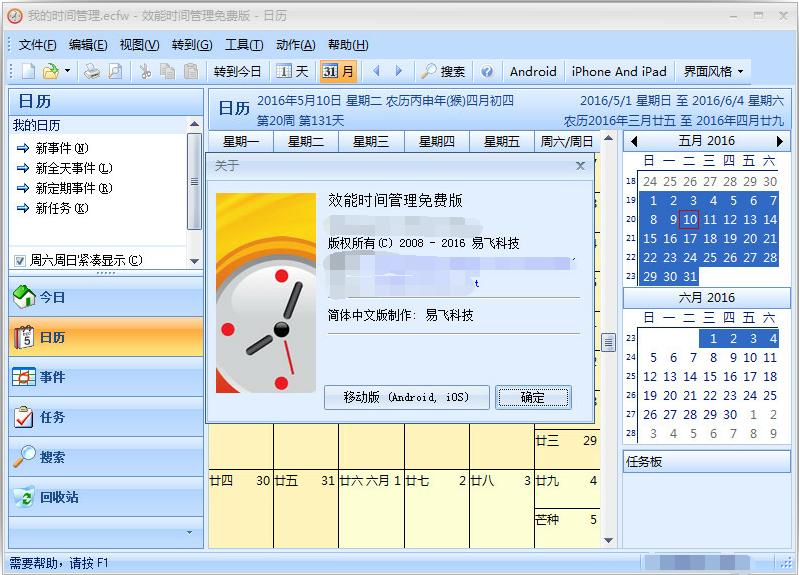Click the 搜索 search button in toolbar

tap(443, 71)
